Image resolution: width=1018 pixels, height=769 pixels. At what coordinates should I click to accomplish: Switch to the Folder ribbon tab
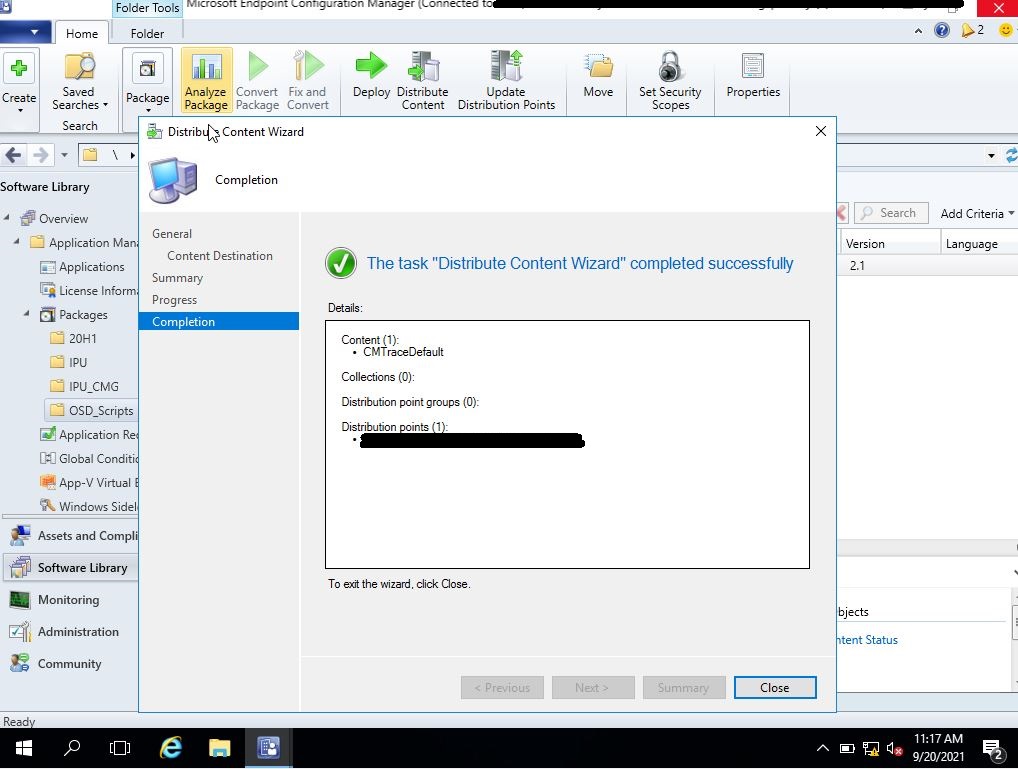147,33
